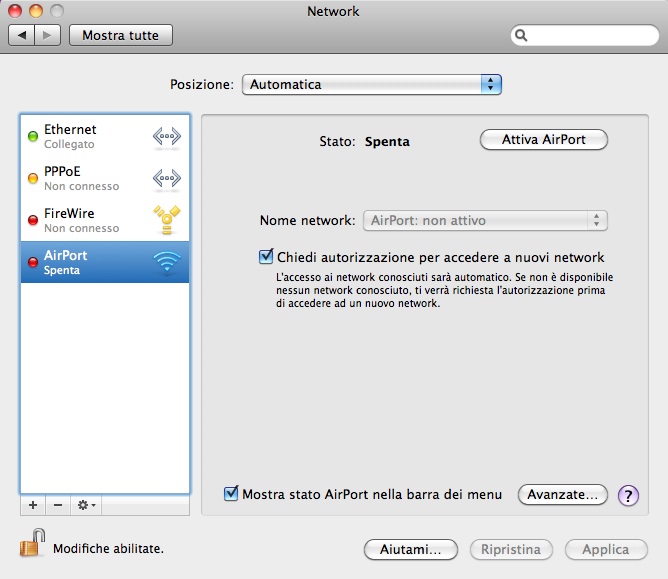
Task: Open the Nome network dropdown
Action: [485, 220]
